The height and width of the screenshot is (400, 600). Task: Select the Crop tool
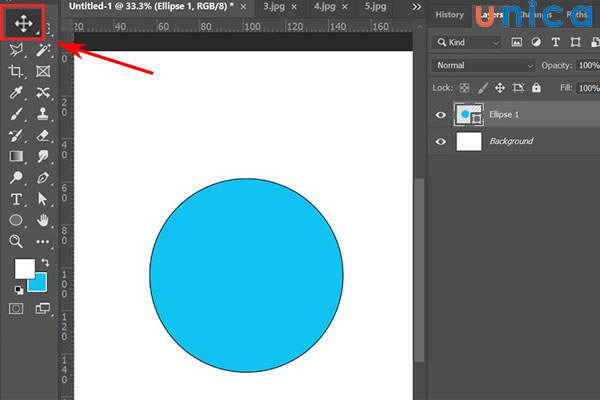(16, 71)
